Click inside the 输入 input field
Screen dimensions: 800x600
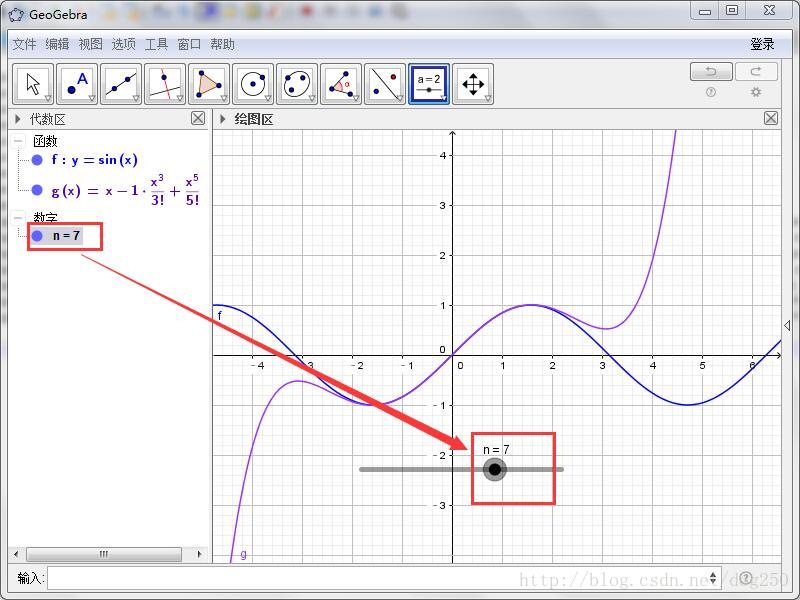pyautogui.click(x=384, y=578)
